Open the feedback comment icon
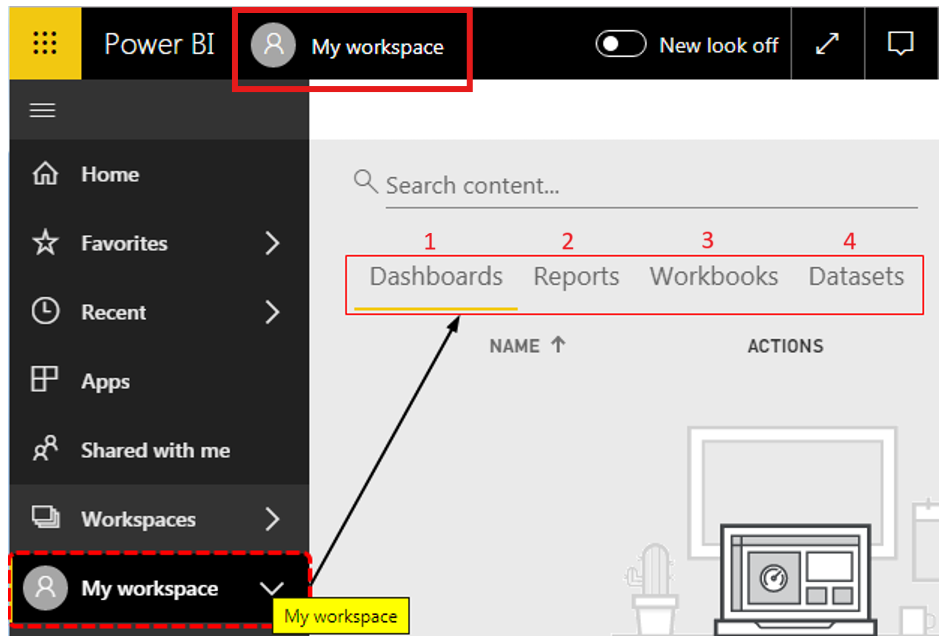The image size is (942, 640). 901,43
